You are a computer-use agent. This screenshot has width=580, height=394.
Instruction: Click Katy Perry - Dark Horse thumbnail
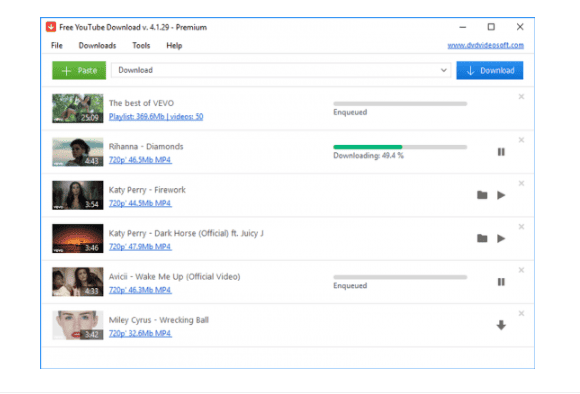pos(78,238)
